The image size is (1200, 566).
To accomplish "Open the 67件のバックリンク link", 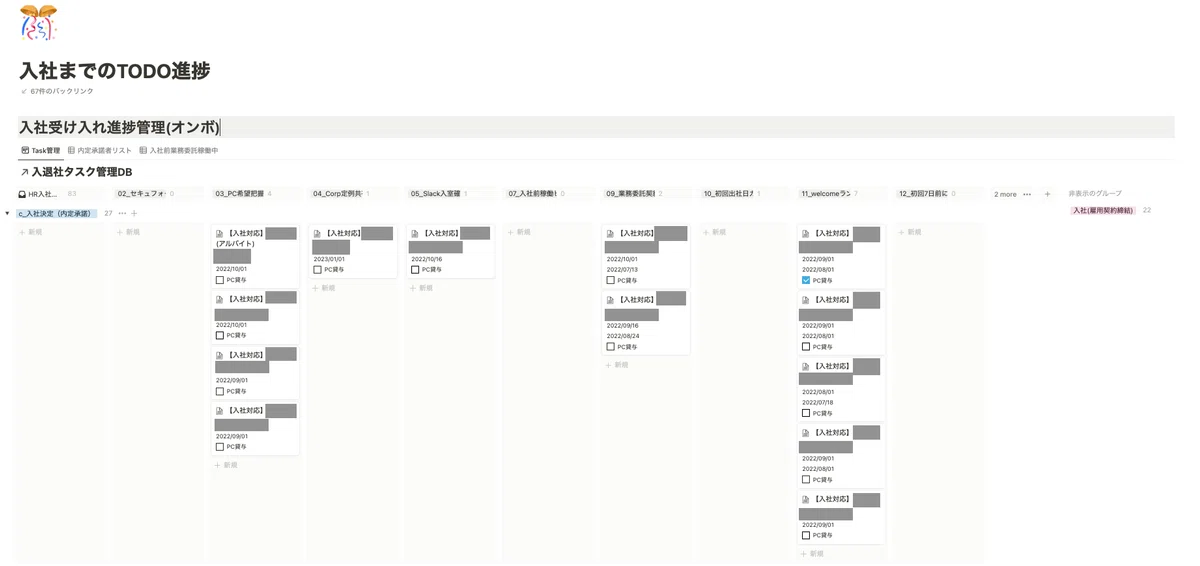I will click(62, 91).
